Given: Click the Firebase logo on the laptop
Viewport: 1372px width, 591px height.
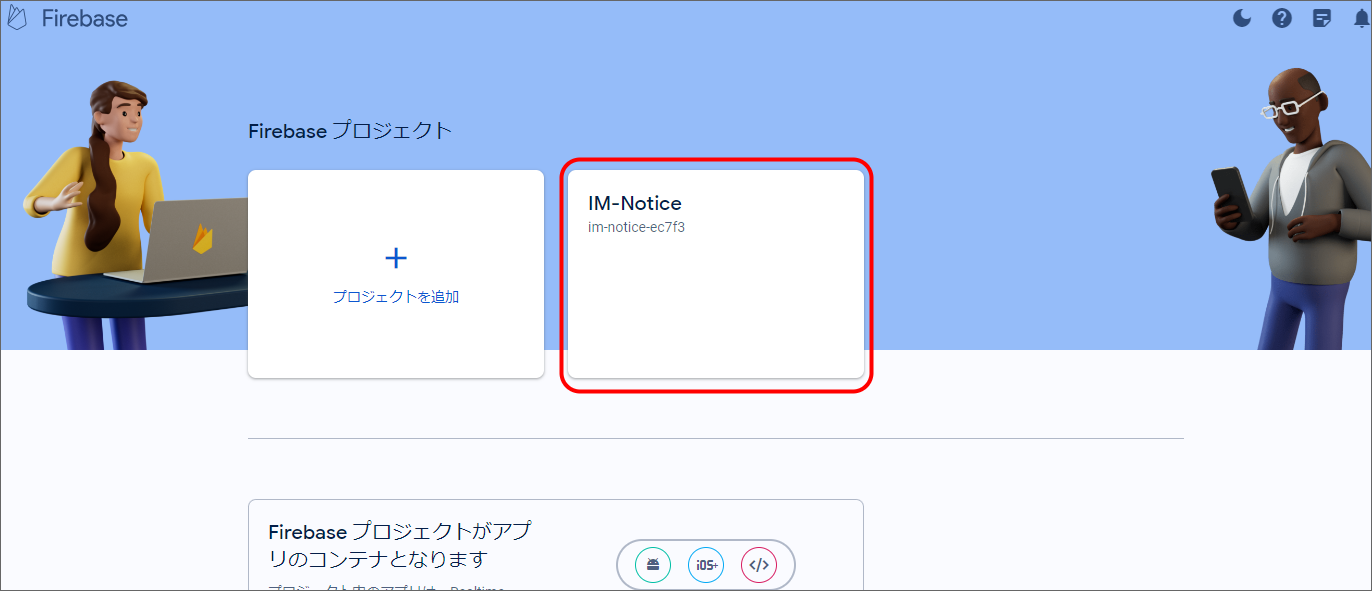Looking at the screenshot, I should point(203,238).
